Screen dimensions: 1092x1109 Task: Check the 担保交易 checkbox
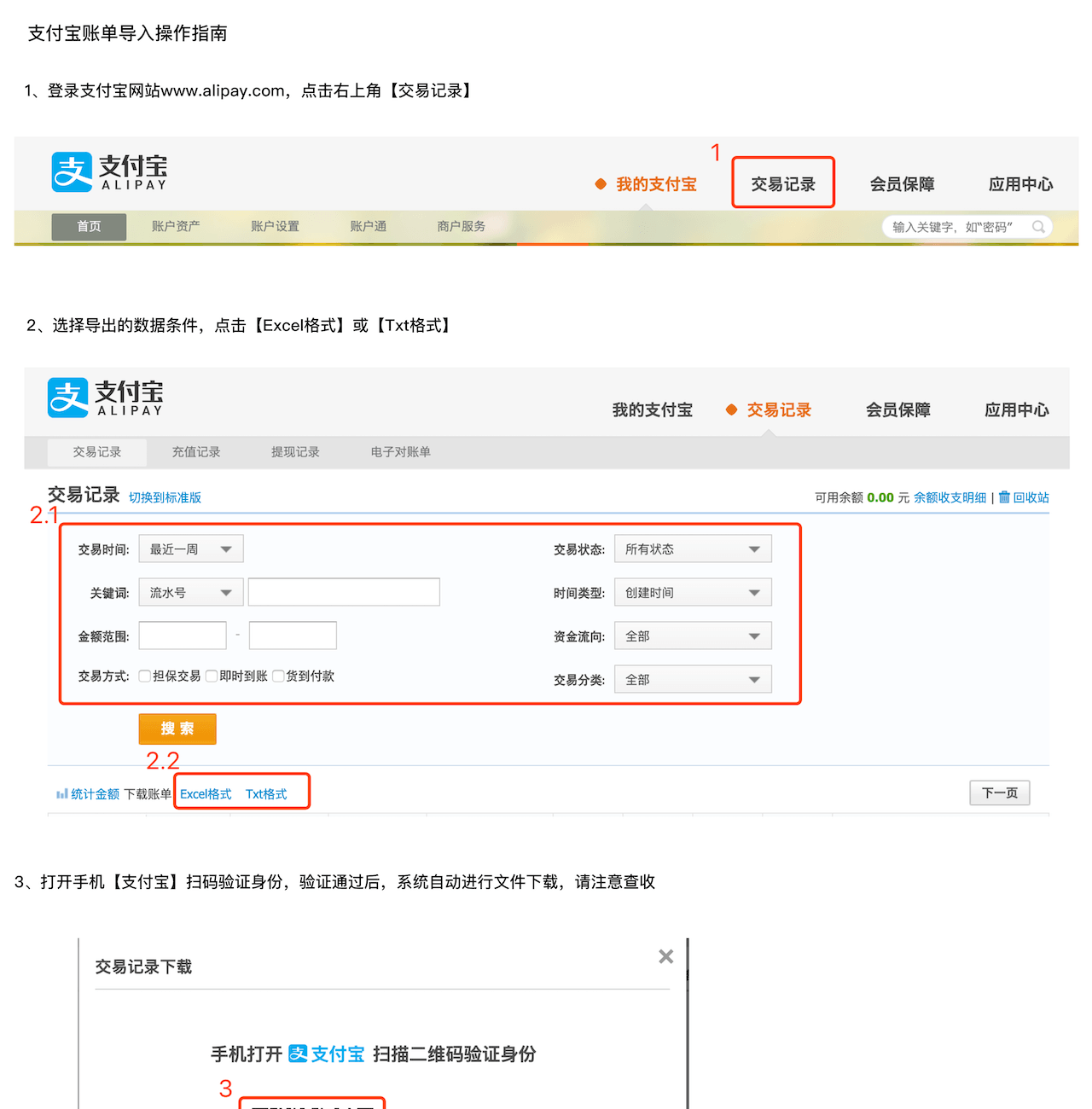pos(145,676)
